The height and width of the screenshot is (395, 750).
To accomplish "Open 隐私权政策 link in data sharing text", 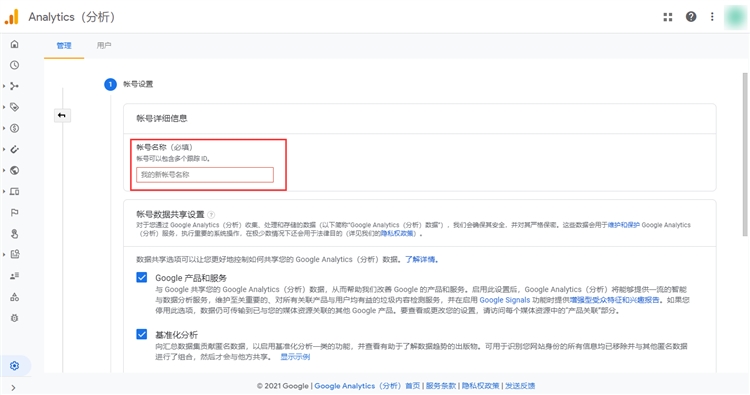I will pos(397,234).
